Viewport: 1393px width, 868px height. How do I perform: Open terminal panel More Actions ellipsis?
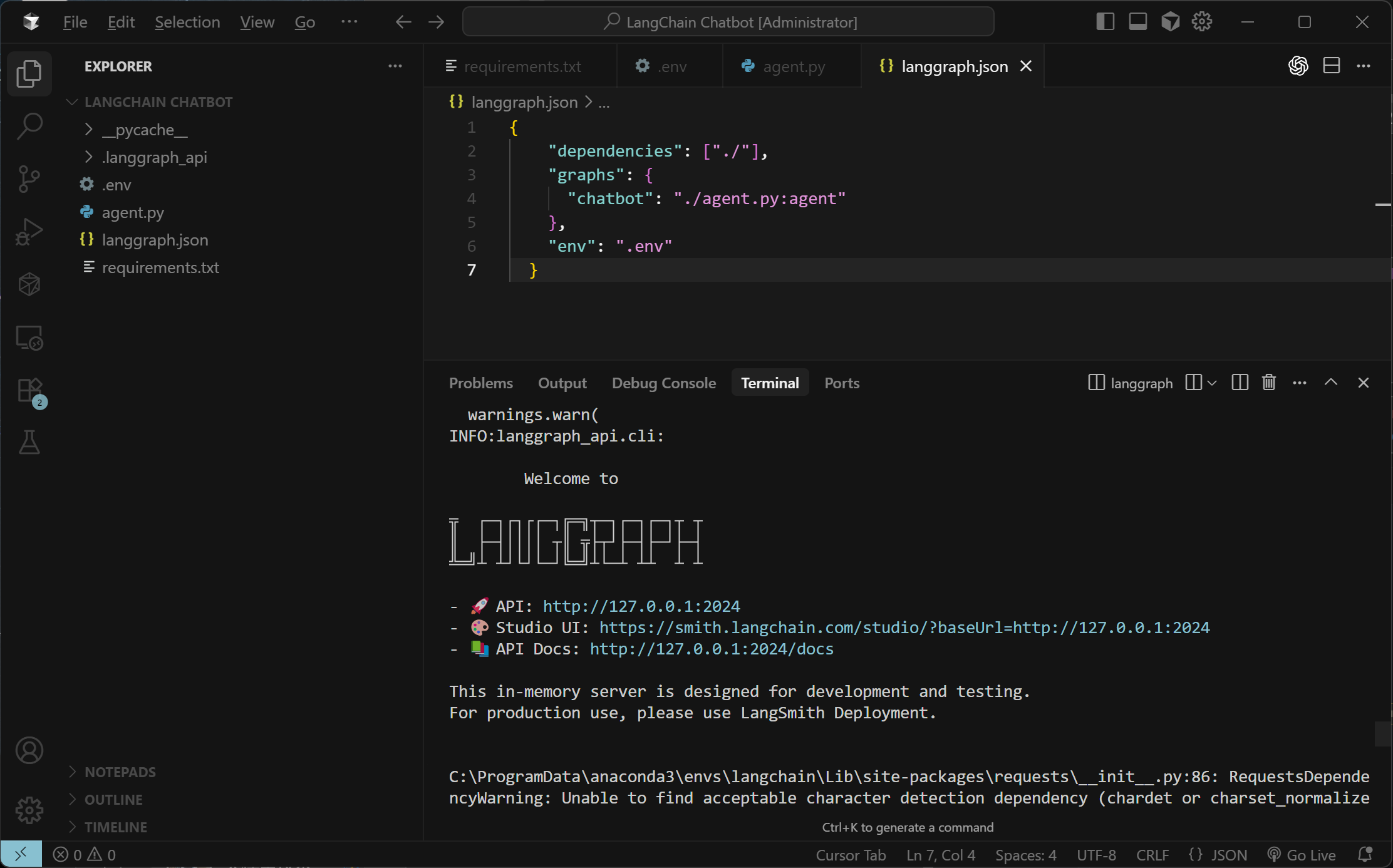tap(1300, 383)
